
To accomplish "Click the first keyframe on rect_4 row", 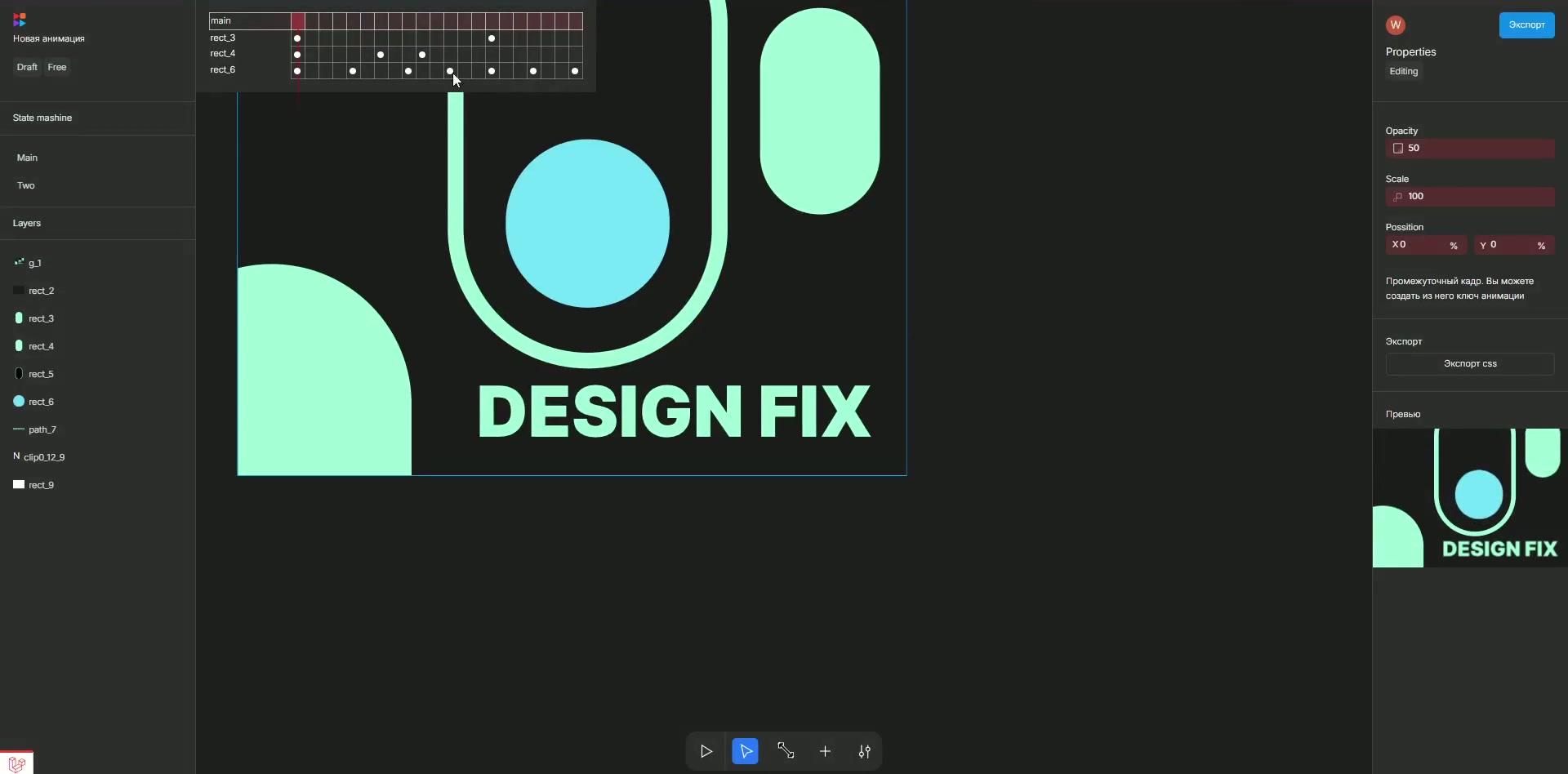I will [297, 55].
